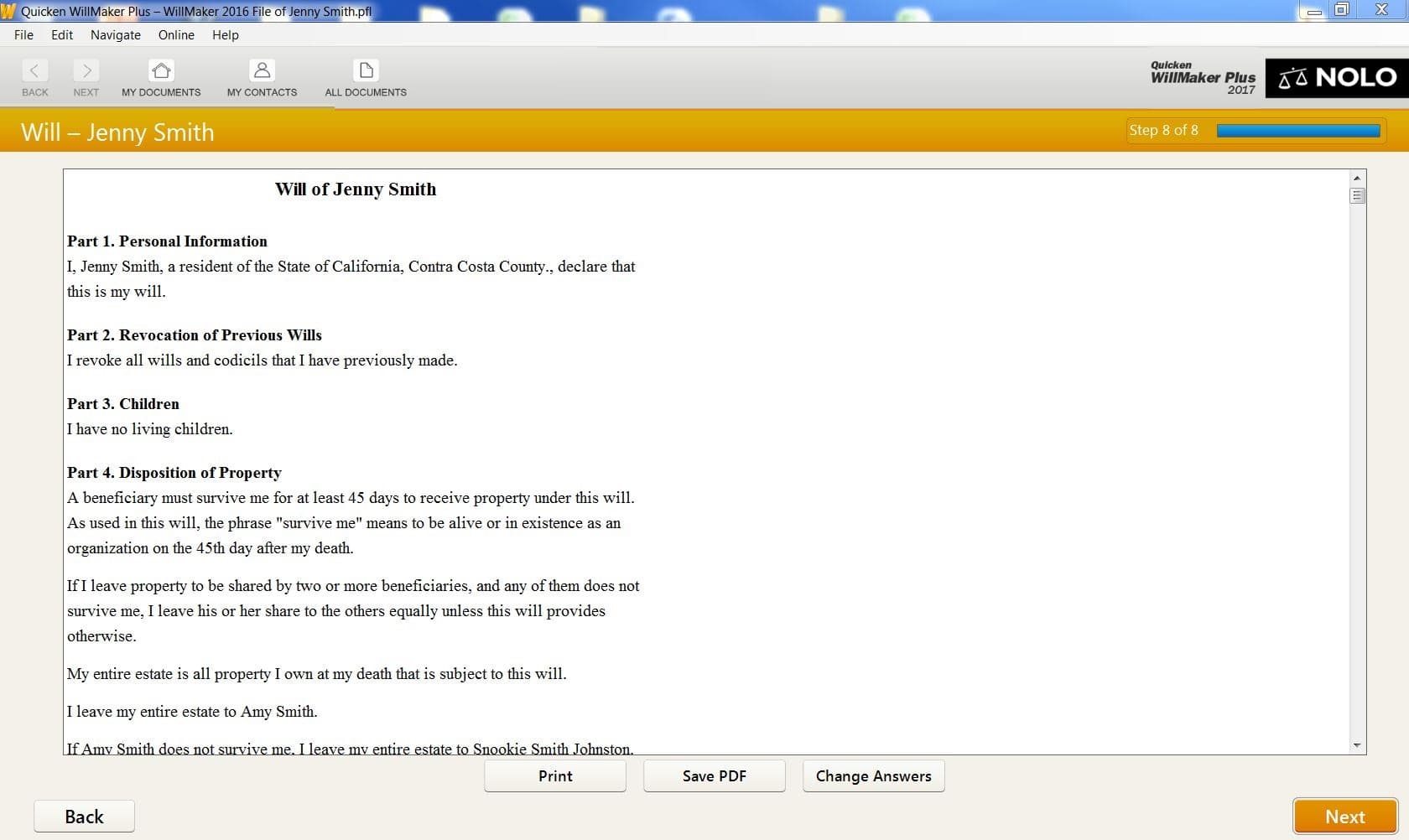The width and height of the screenshot is (1409, 840).
Task: Click the Back arrow toolbar icon
Action: tap(34, 71)
